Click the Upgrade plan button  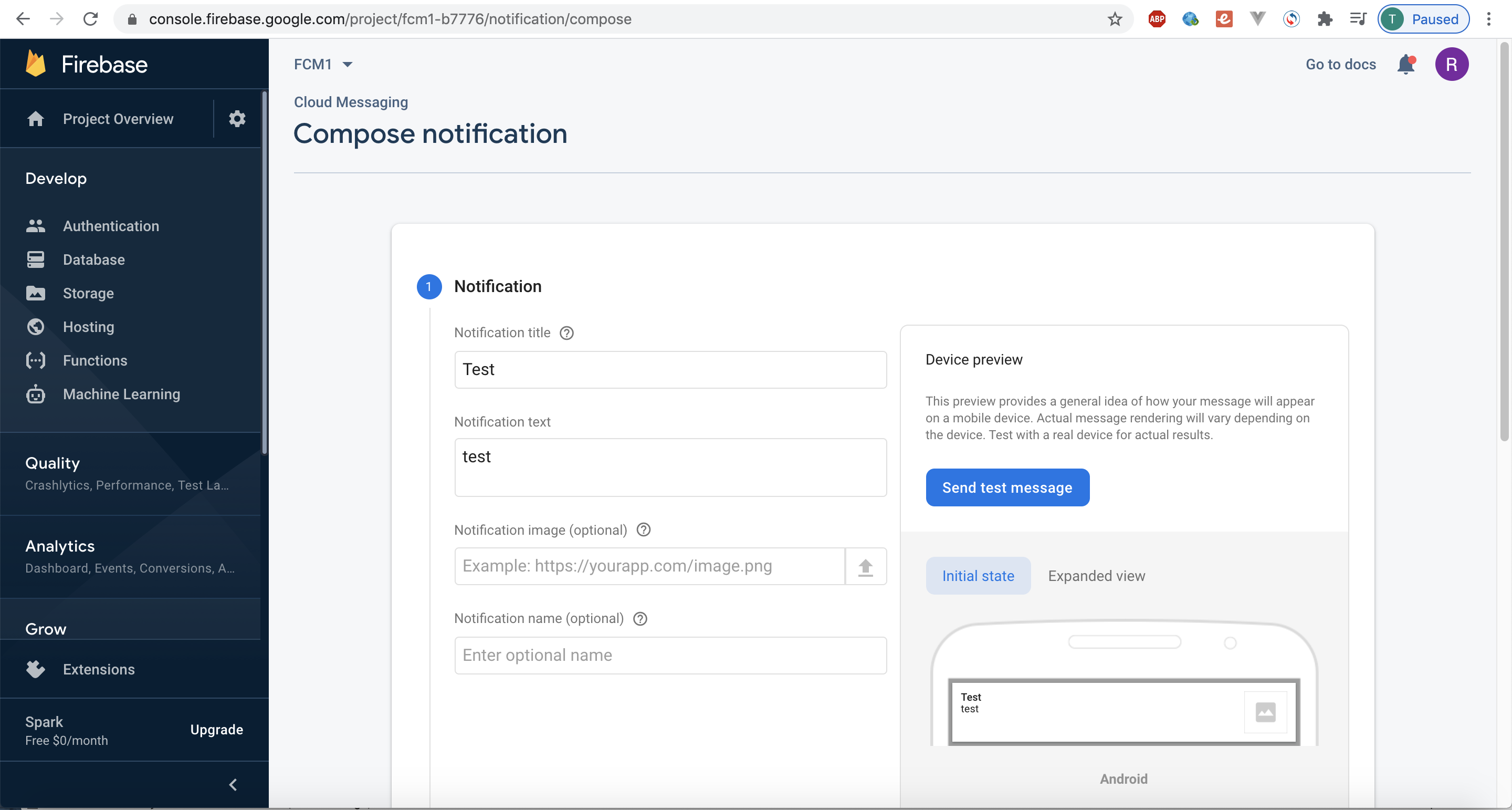click(x=216, y=730)
